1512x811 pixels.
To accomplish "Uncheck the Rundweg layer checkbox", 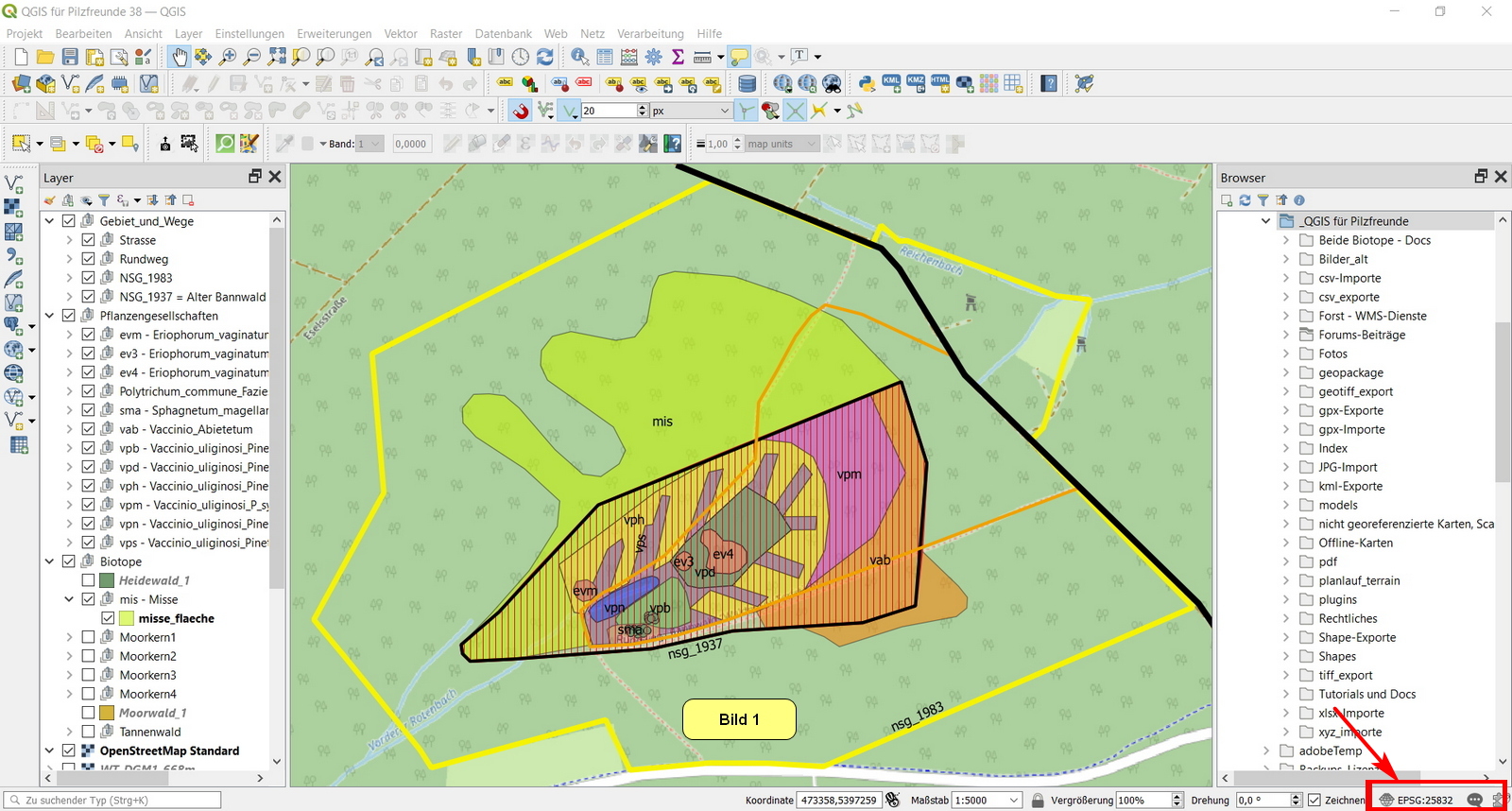I will point(88,259).
